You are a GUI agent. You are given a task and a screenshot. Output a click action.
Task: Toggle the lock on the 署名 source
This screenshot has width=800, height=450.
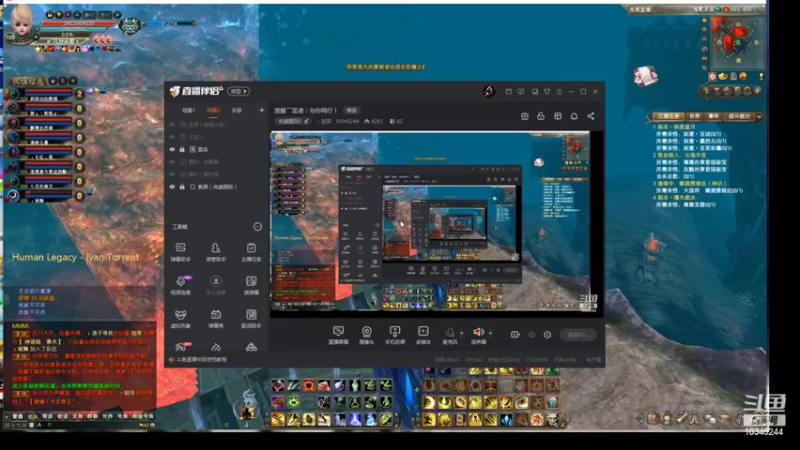(182, 149)
